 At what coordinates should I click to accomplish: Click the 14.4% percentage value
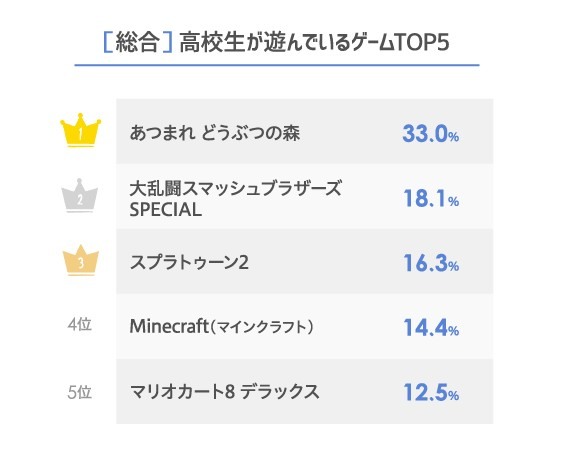(431, 328)
